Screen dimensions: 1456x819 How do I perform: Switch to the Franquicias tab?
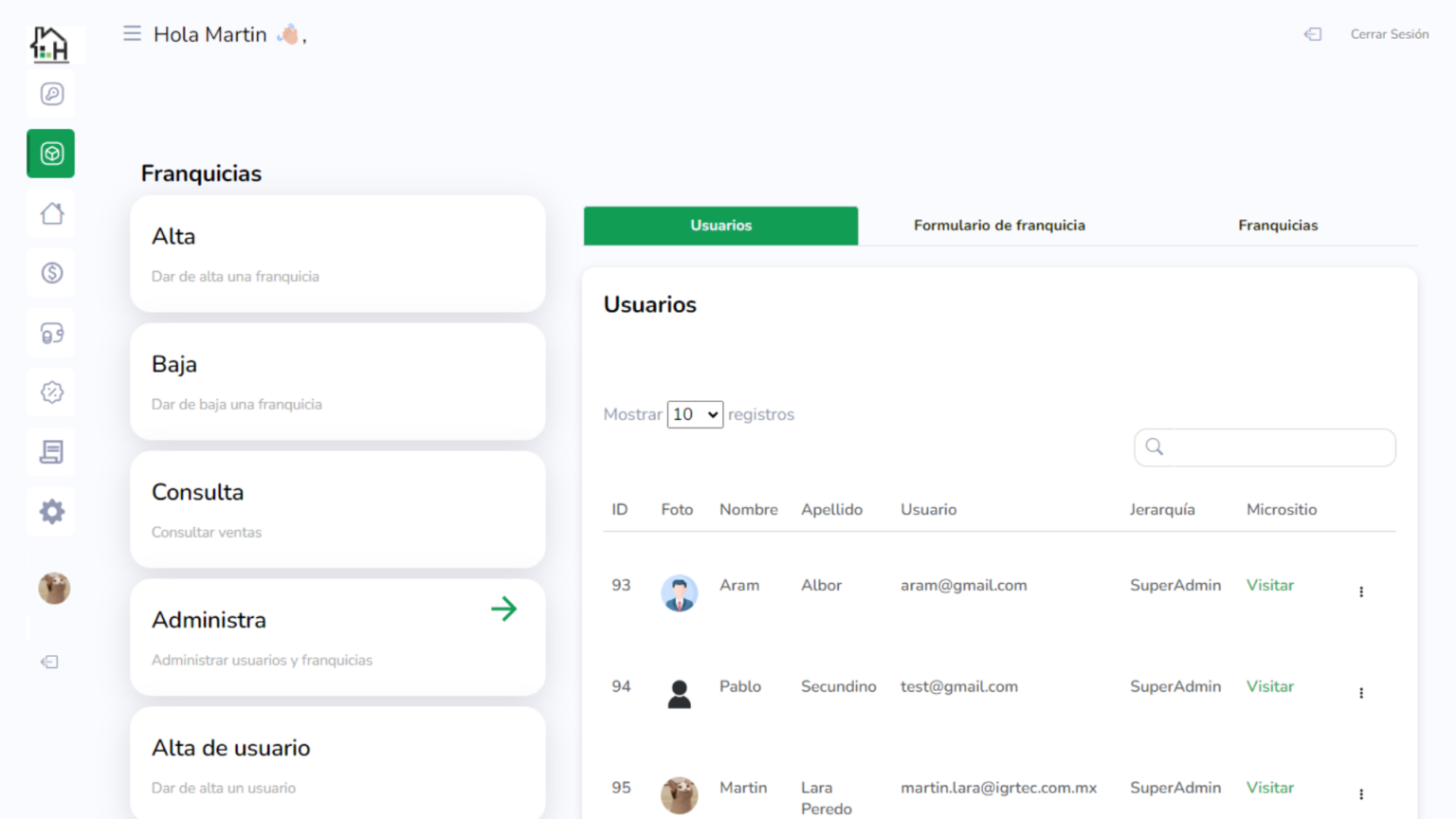[1277, 226]
